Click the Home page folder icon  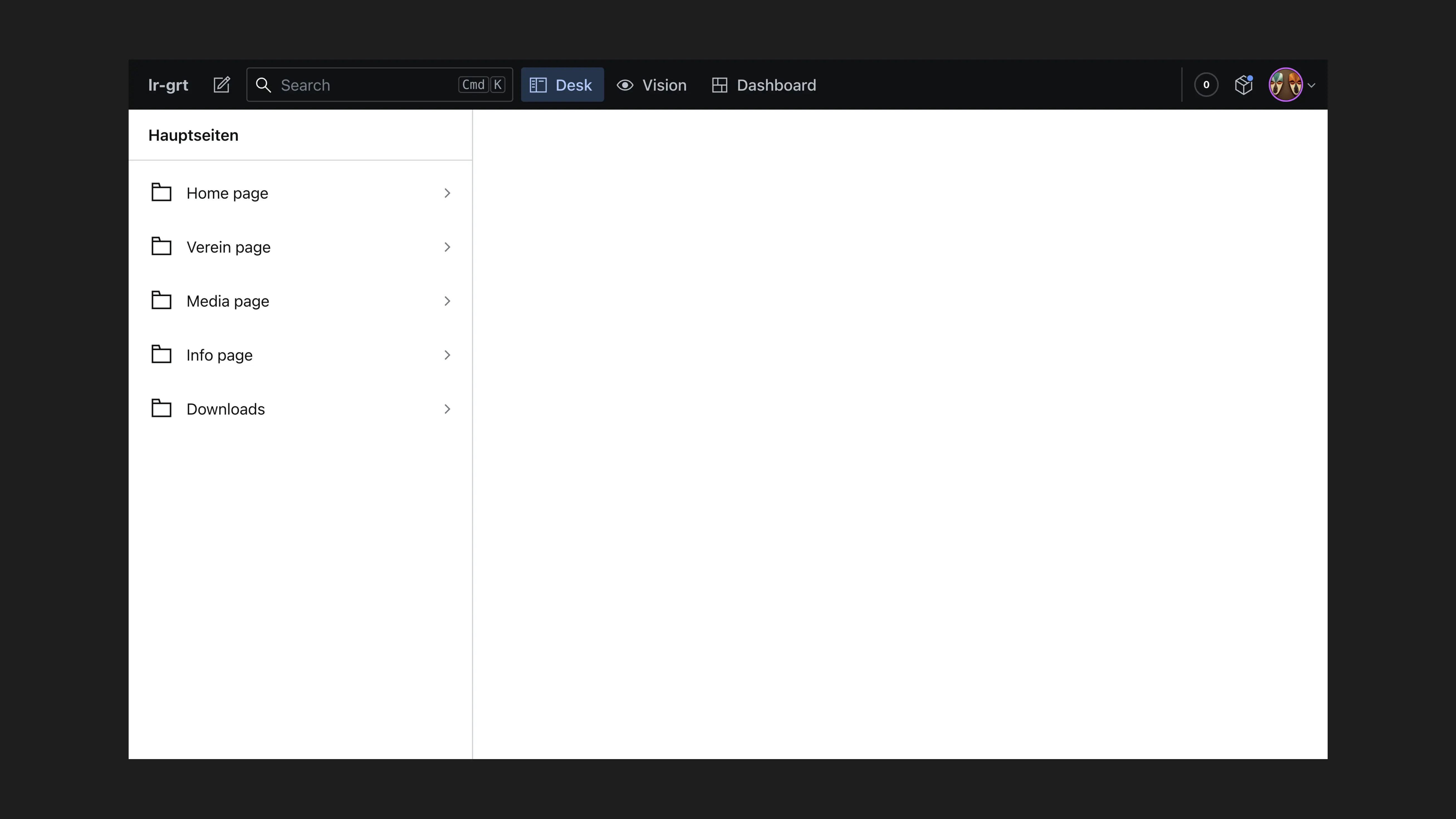(x=161, y=192)
